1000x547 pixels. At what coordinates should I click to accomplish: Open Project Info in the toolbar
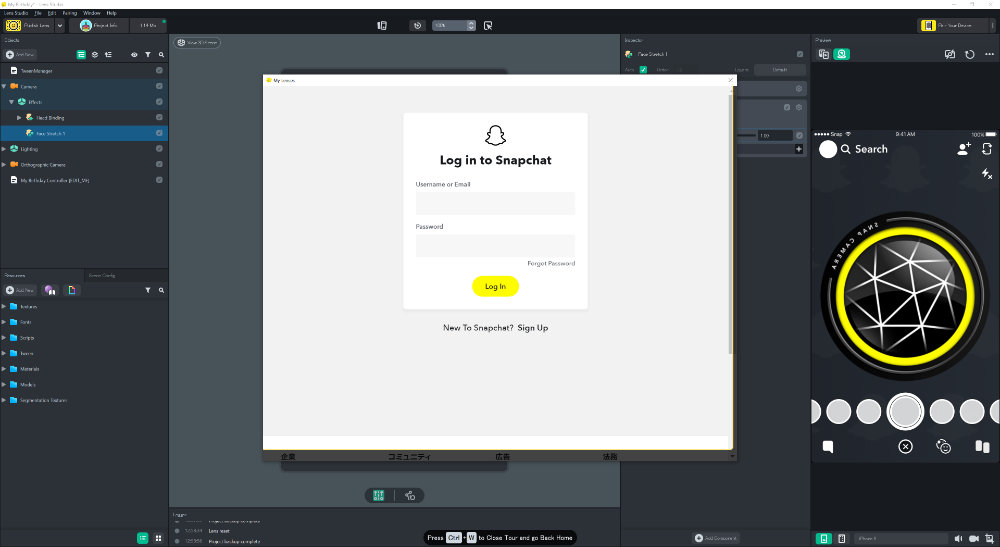click(99, 26)
